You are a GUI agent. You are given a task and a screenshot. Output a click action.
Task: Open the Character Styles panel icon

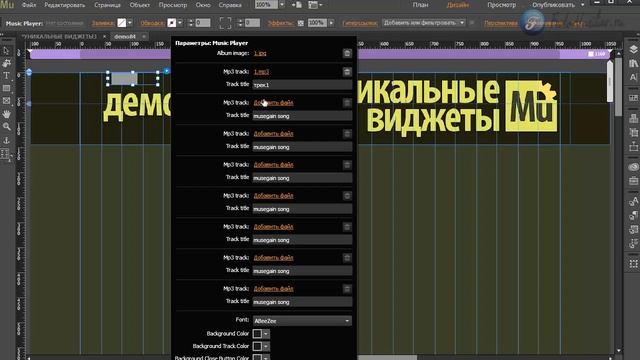point(633,201)
